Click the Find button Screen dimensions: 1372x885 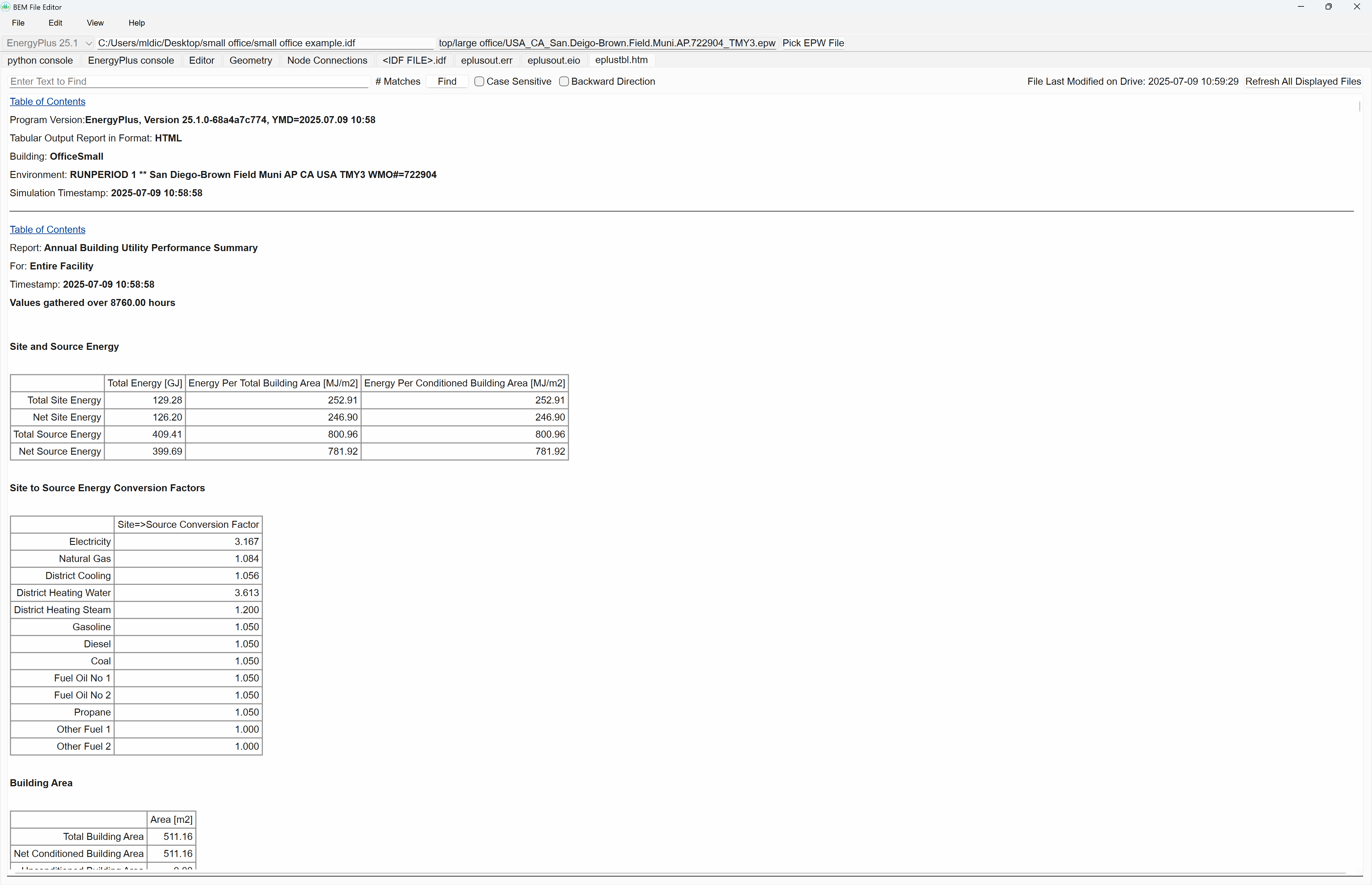[x=447, y=81]
